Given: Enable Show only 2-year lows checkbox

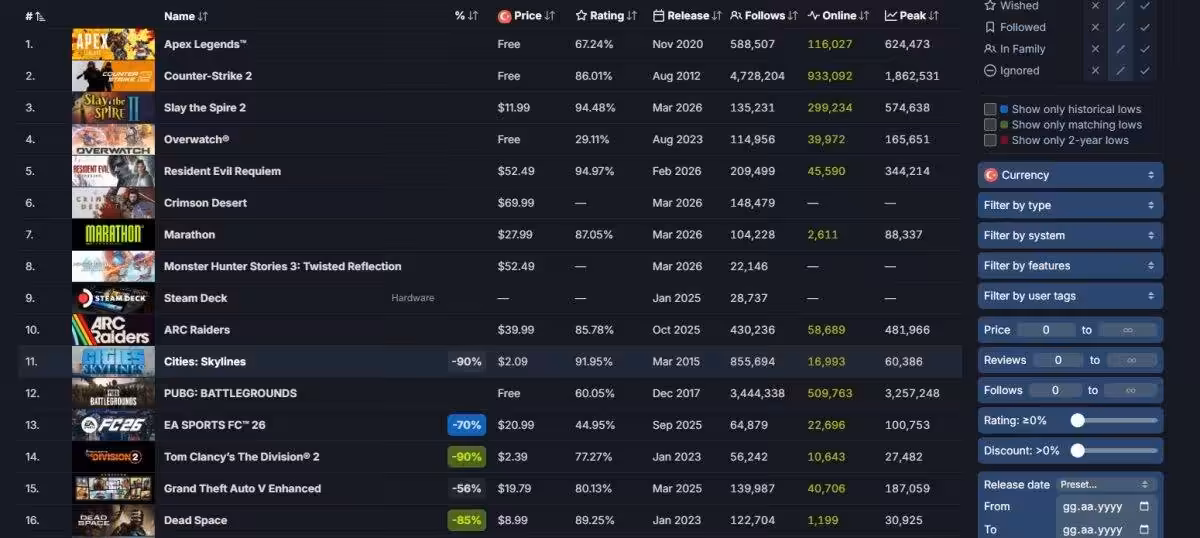Looking at the screenshot, I should [990, 140].
